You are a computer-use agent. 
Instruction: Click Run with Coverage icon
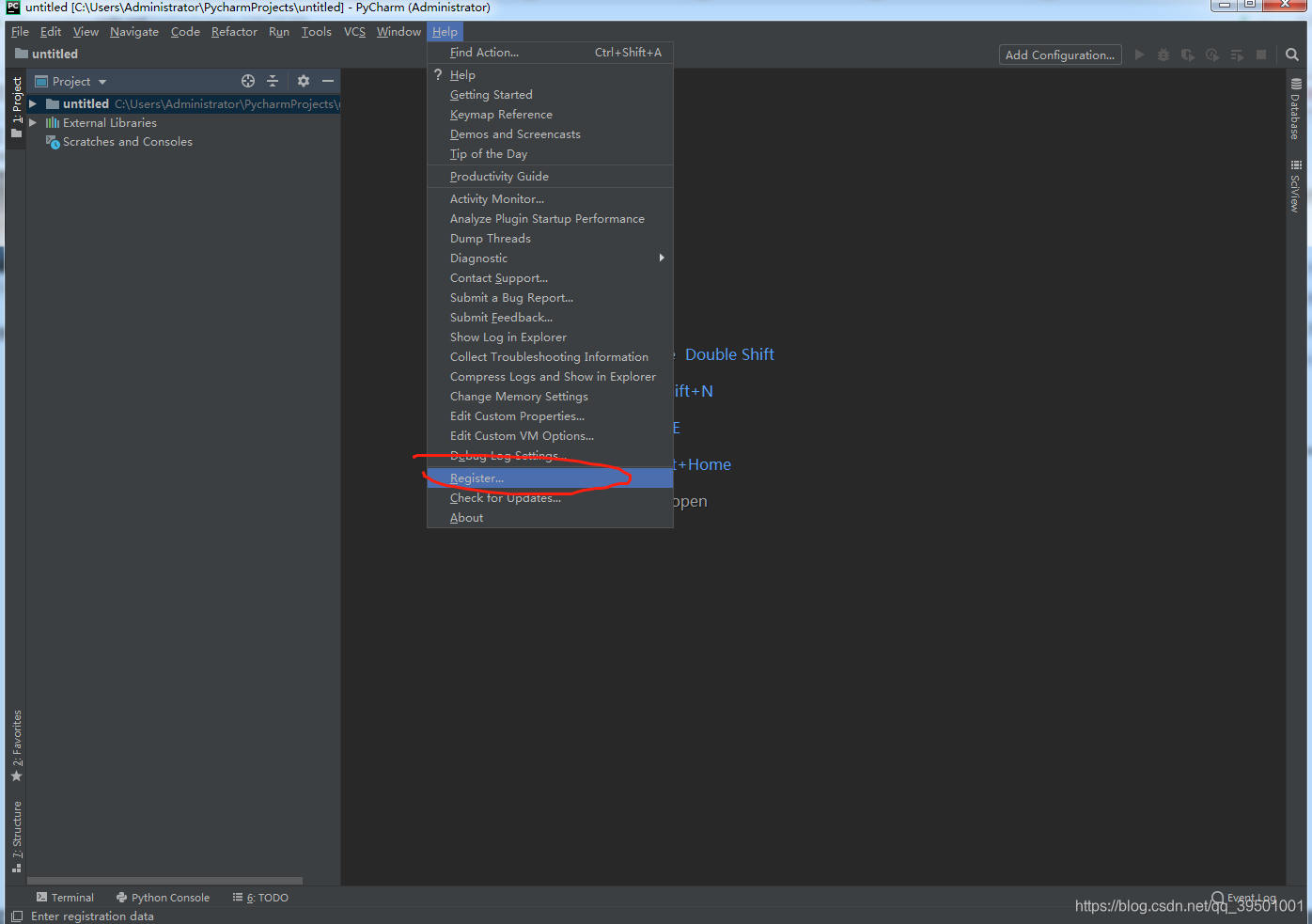coord(1188,55)
